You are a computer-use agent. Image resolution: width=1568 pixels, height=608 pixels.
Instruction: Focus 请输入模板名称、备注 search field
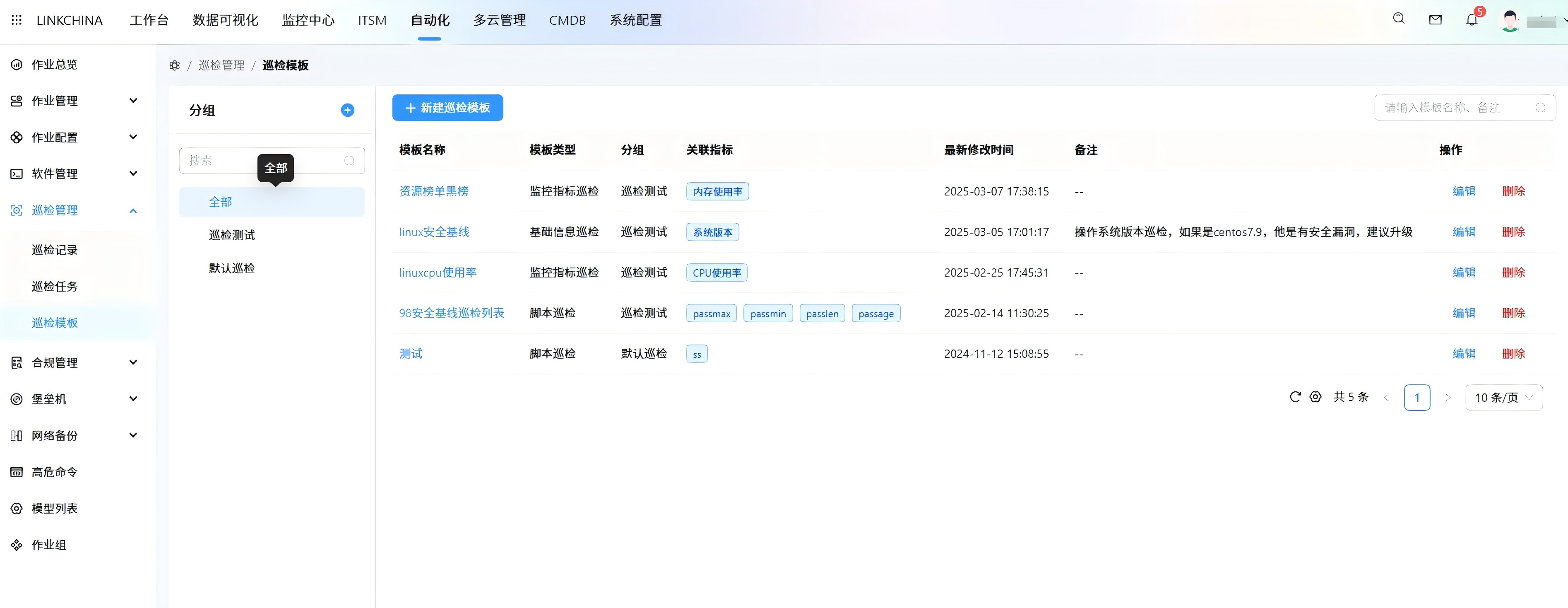coord(1465,108)
